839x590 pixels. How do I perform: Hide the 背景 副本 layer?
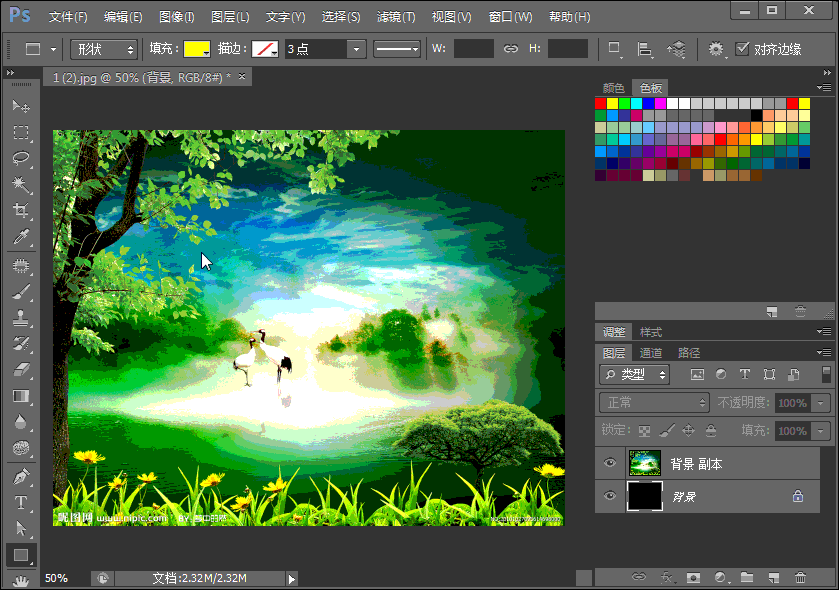[610, 464]
